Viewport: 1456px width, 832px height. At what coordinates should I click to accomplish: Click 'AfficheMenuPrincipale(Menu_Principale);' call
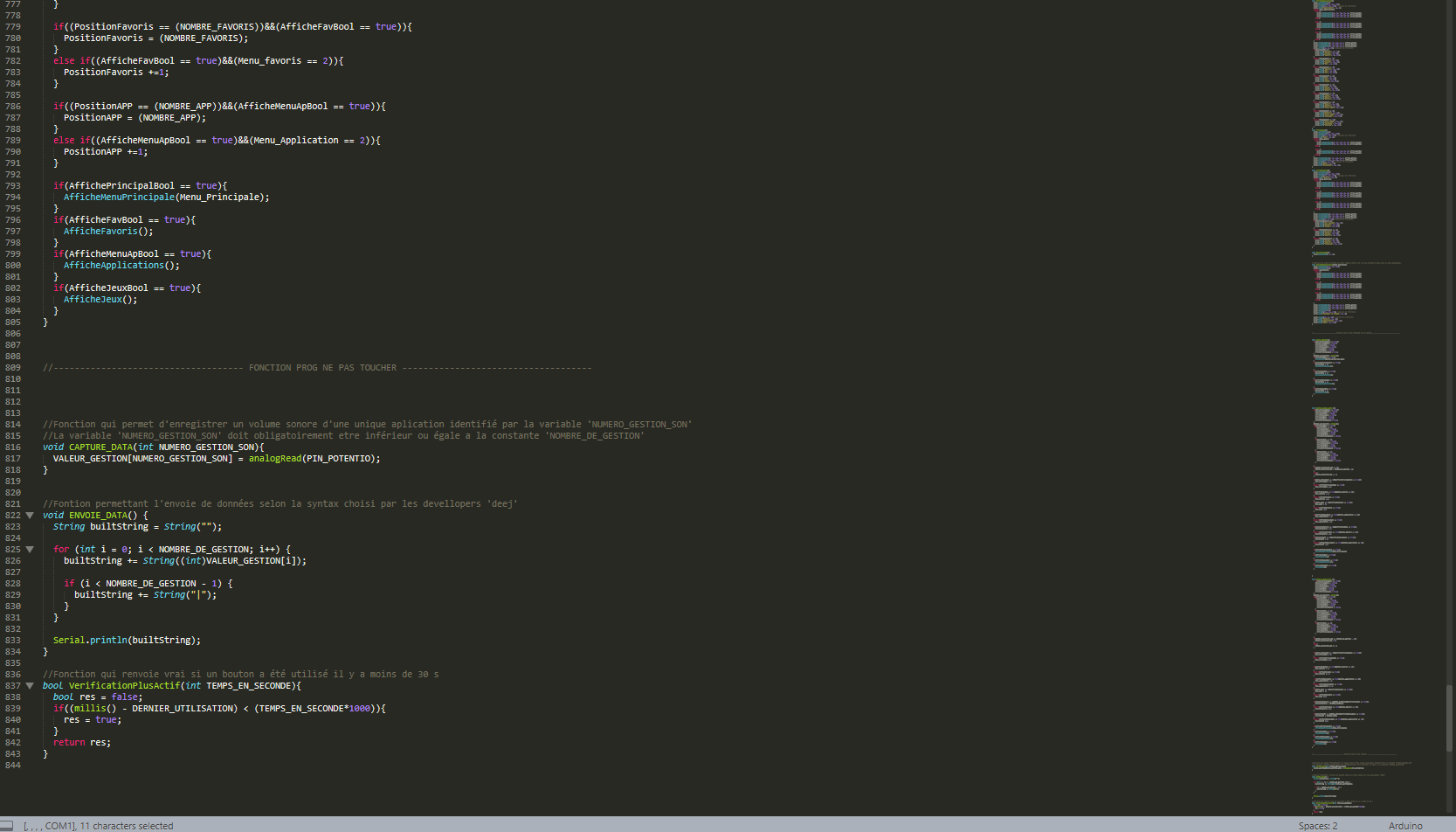(167, 198)
